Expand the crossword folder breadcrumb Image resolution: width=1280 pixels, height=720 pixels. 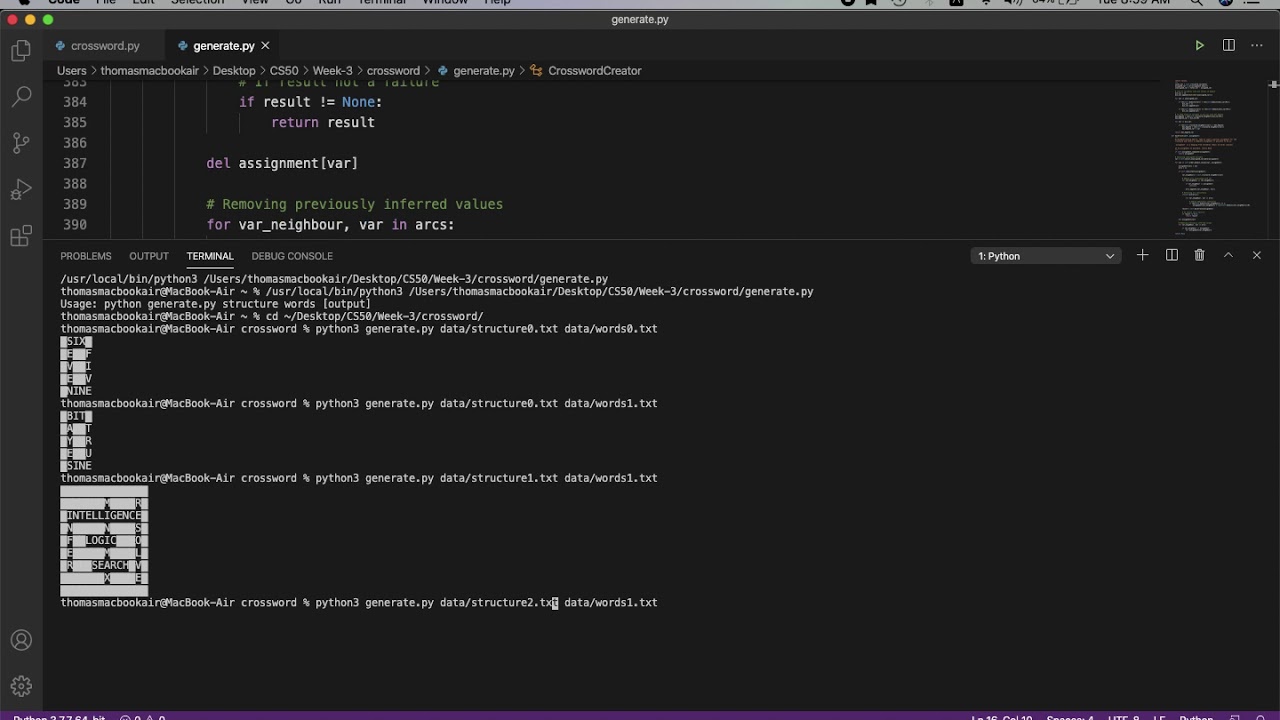click(x=393, y=71)
